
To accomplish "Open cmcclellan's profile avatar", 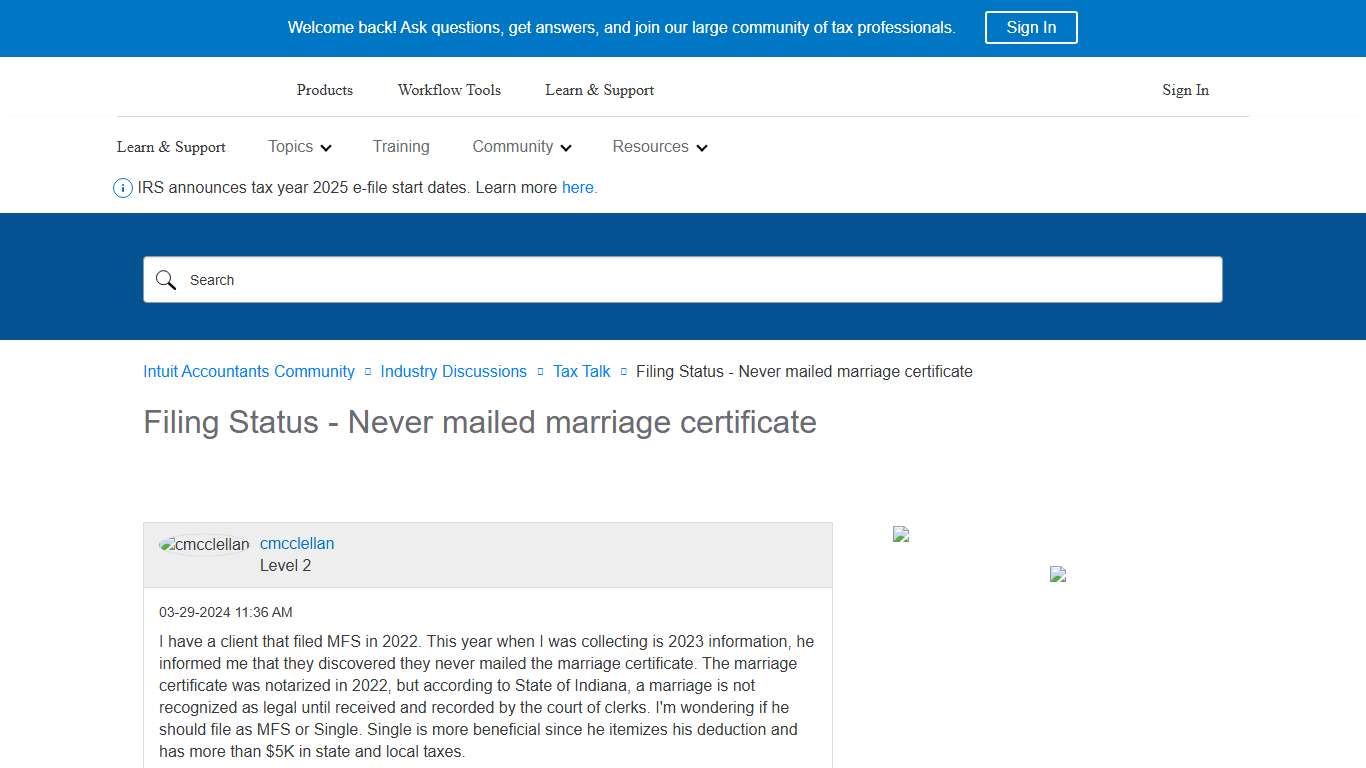I will pyautogui.click(x=203, y=544).
